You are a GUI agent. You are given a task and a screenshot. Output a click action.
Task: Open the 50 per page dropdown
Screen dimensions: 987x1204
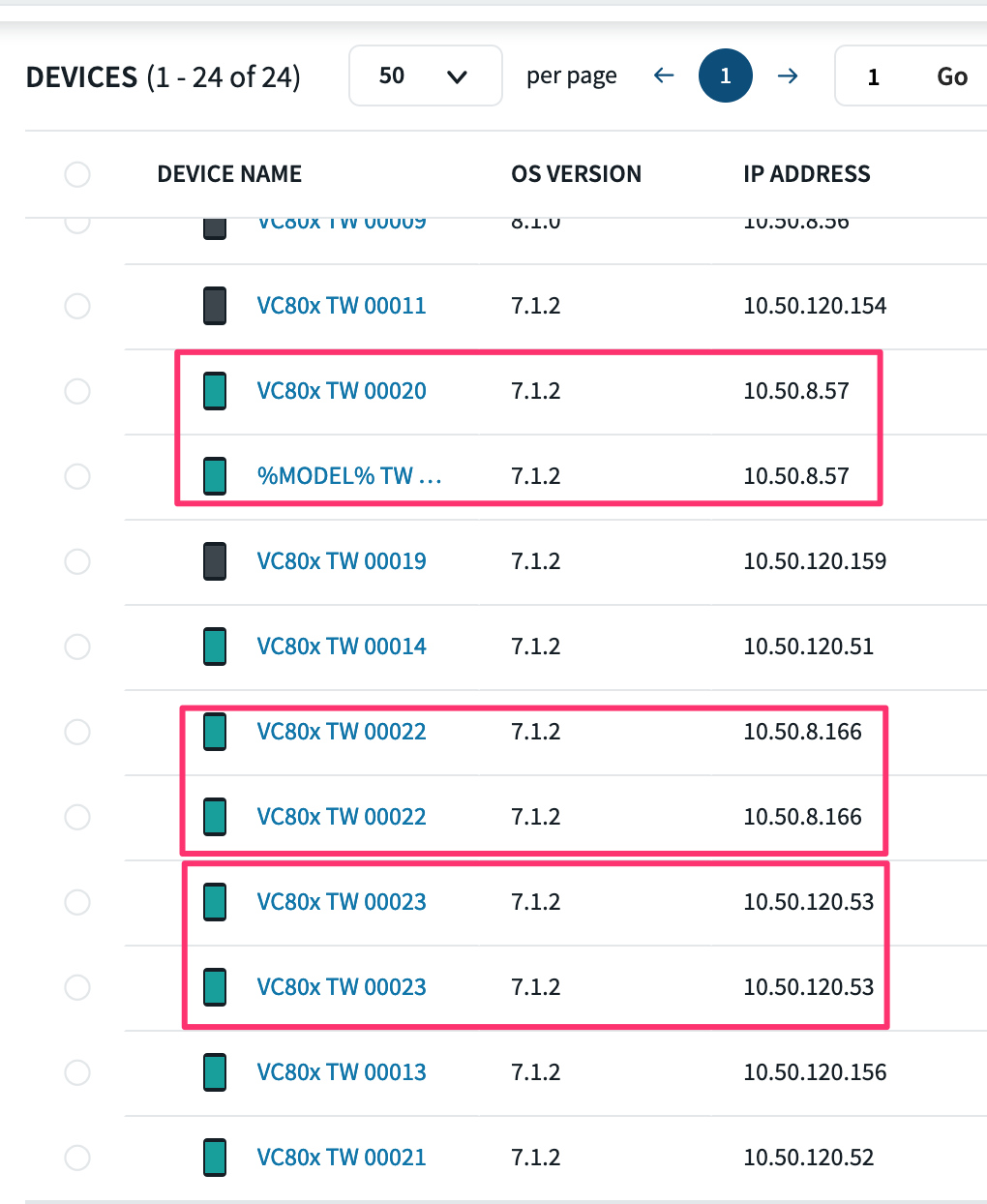[425, 75]
